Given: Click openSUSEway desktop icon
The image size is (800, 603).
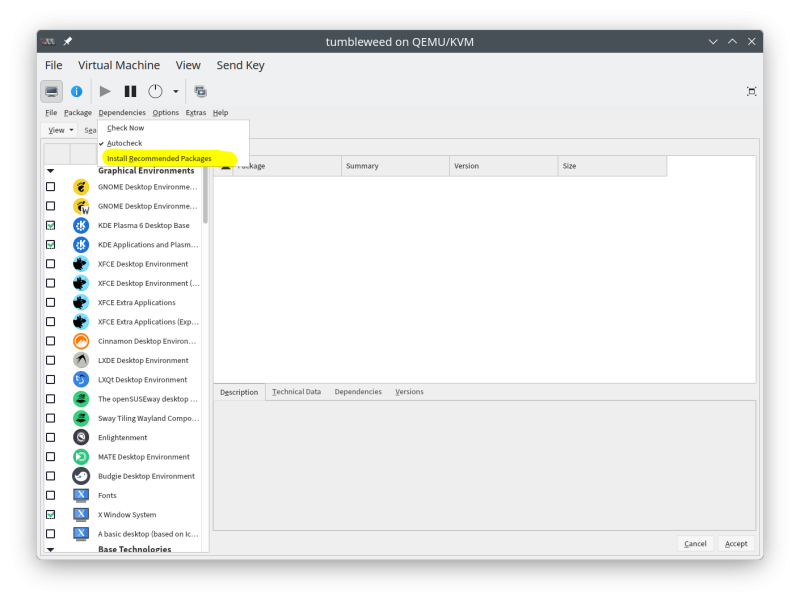Looking at the screenshot, I should [81, 399].
